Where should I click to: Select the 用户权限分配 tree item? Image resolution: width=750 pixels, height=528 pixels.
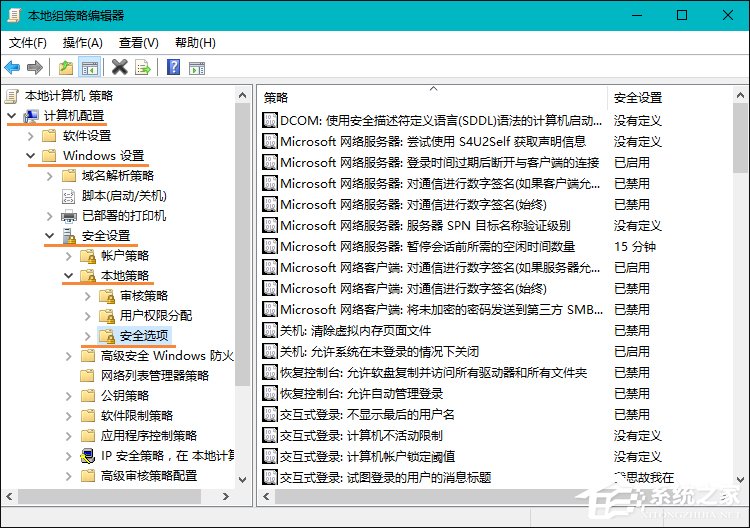pos(155,316)
